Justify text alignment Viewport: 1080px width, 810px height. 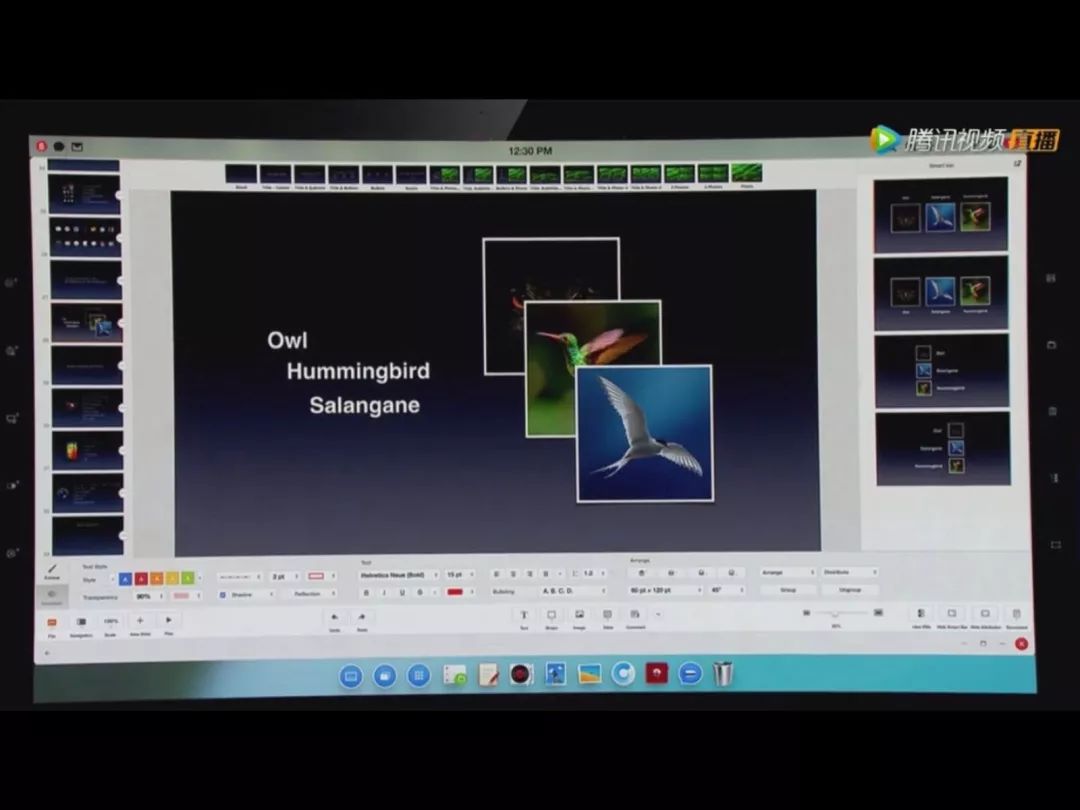click(546, 574)
